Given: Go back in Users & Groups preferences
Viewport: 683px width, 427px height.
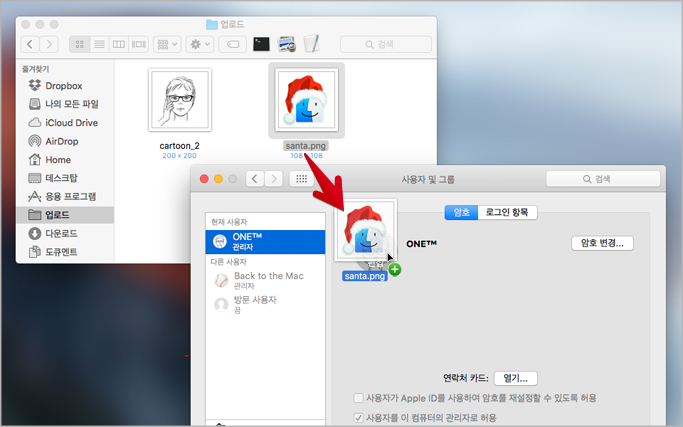Looking at the screenshot, I should 255,179.
